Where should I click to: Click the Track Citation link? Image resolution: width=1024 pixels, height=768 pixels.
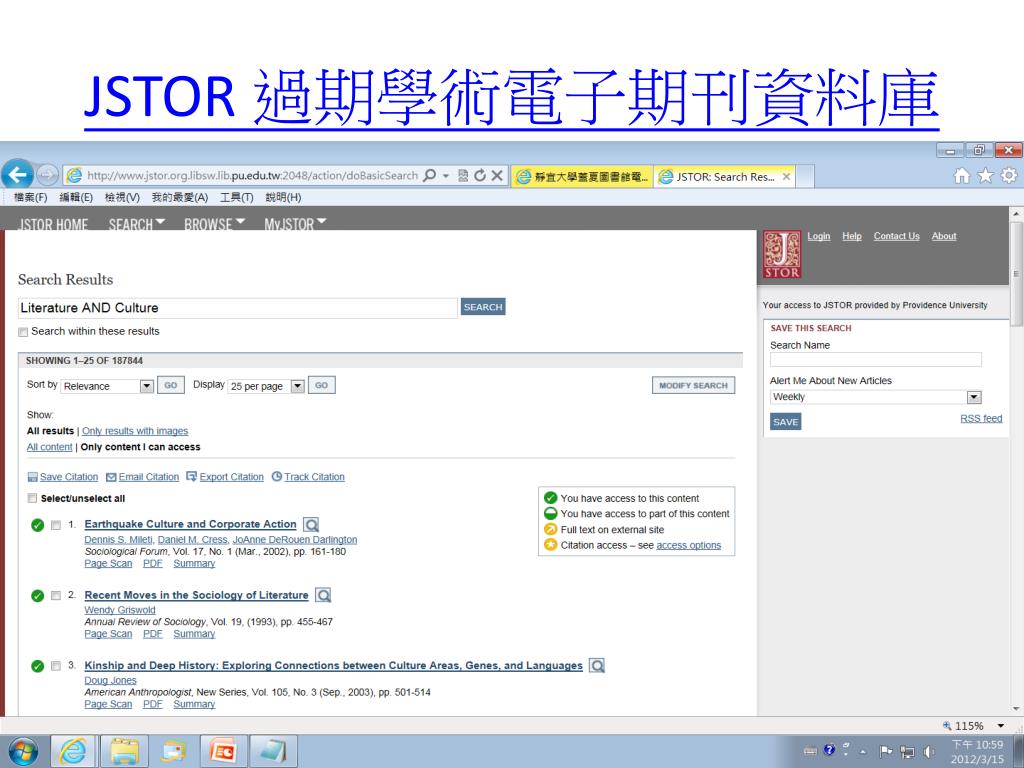click(x=314, y=477)
